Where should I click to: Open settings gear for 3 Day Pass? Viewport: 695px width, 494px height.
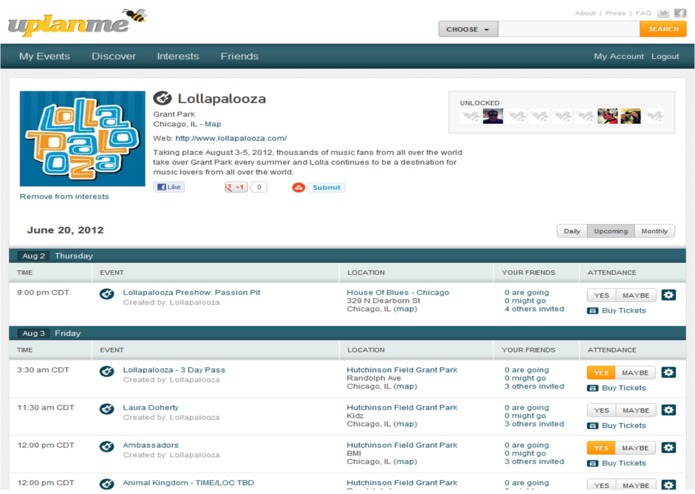(x=668, y=373)
